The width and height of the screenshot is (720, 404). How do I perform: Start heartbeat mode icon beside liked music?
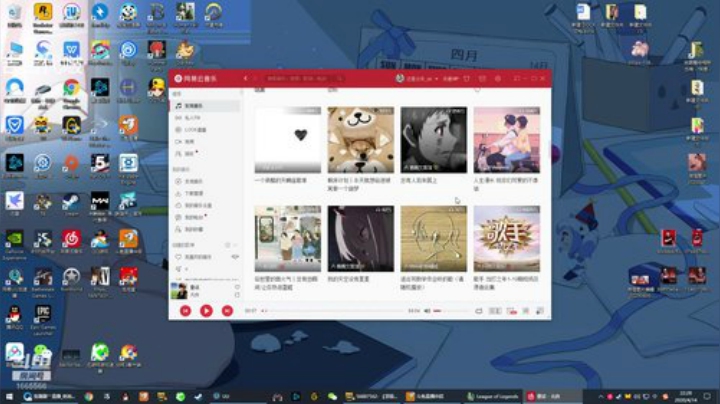[235, 257]
